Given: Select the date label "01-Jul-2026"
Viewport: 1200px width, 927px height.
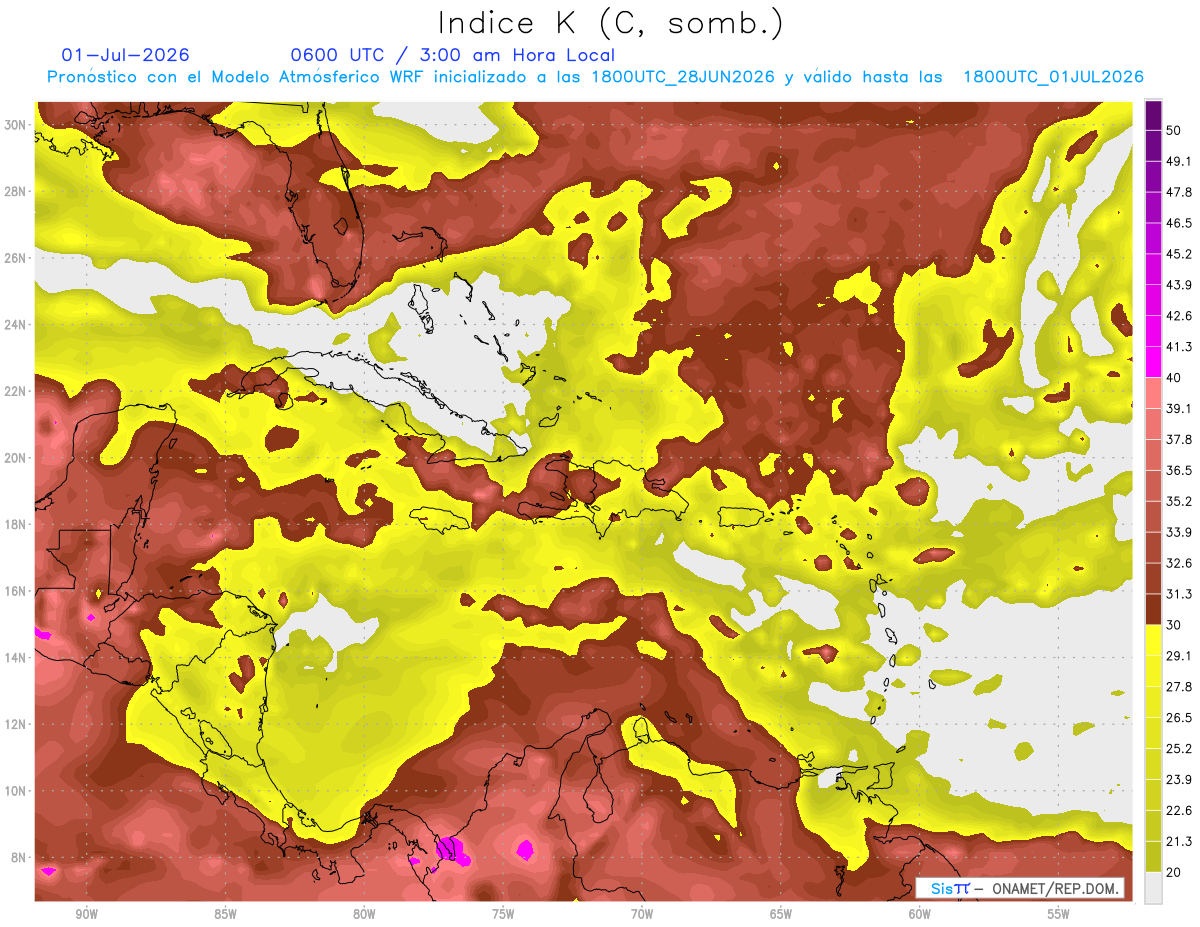Looking at the screenshot, I should click(125, 55).
